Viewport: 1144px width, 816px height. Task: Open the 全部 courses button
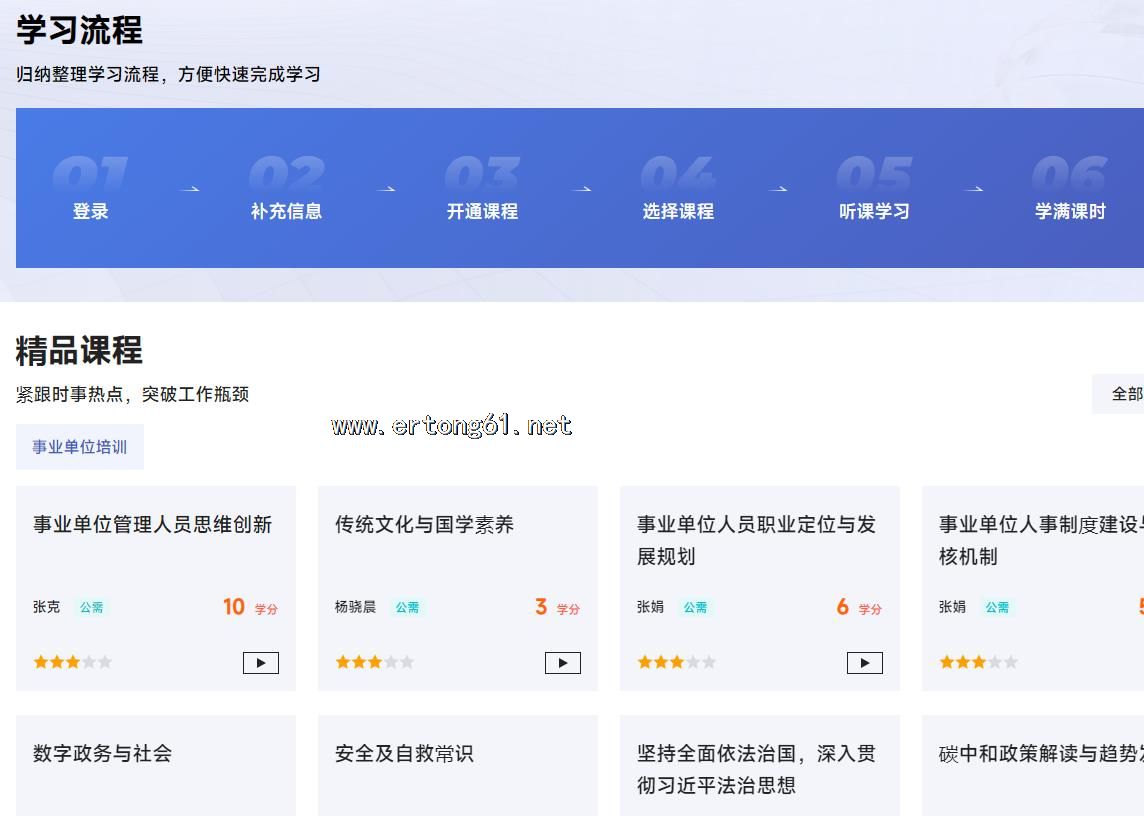[1125, 394]
